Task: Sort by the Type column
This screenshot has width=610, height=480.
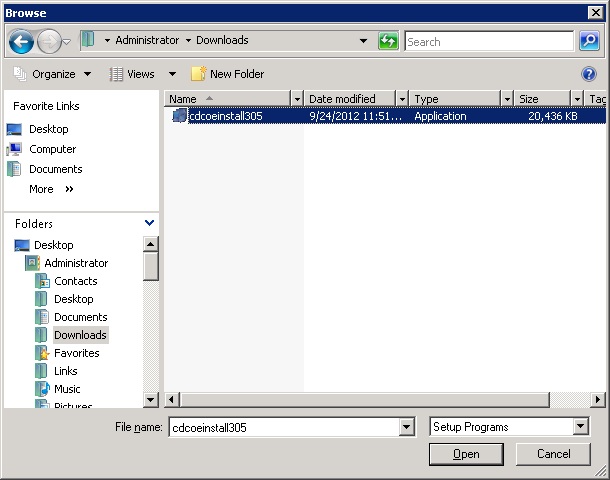Action: [455, 99]
